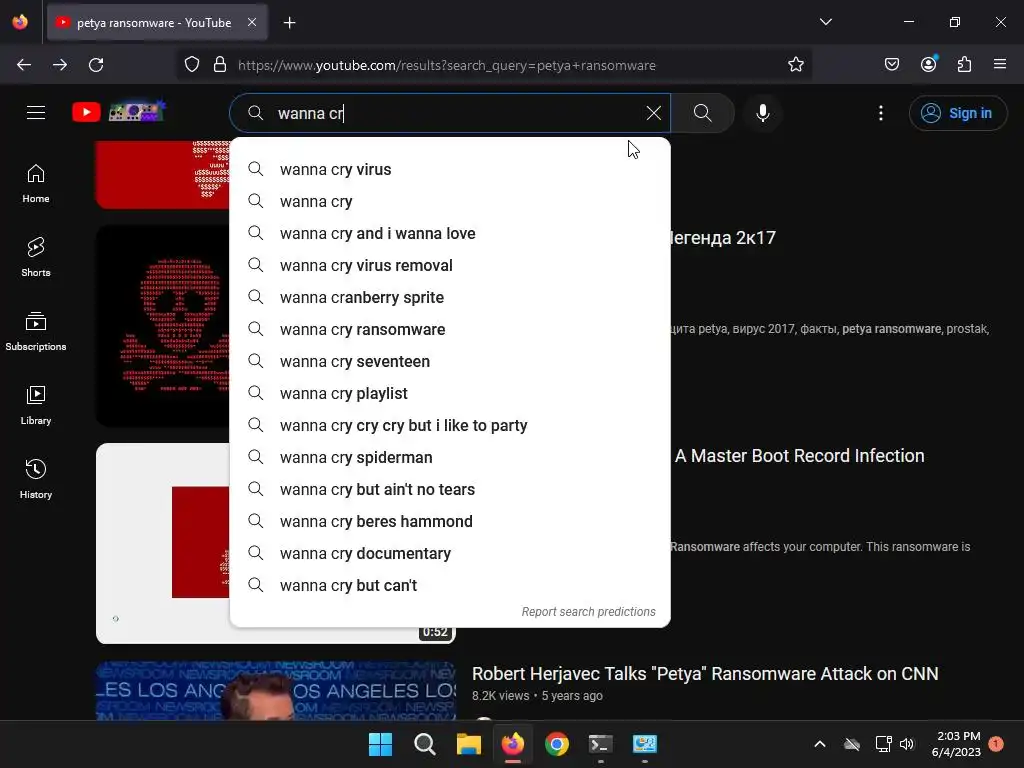
Task: Open Windows taskbar search
Action: coord(424,744)
